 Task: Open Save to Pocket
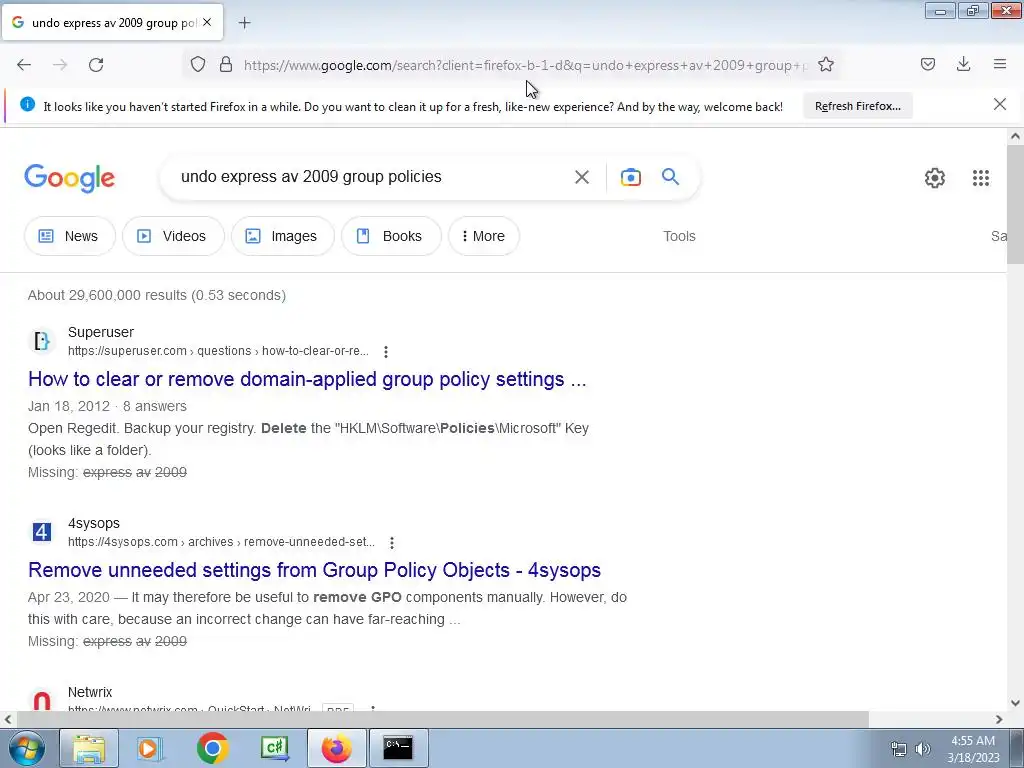927,64
